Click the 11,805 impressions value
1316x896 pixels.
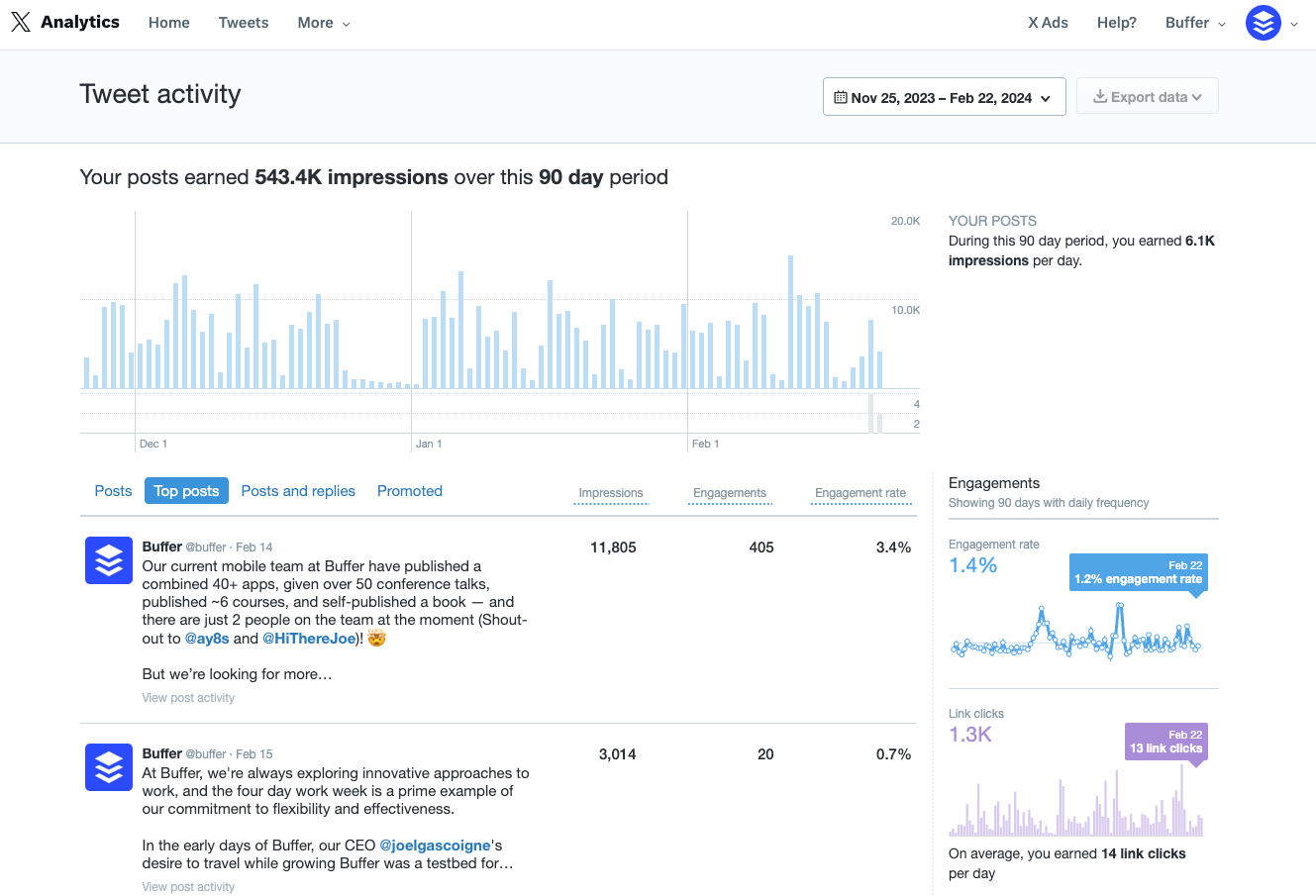pyautogui.click(x=613, y=548)
